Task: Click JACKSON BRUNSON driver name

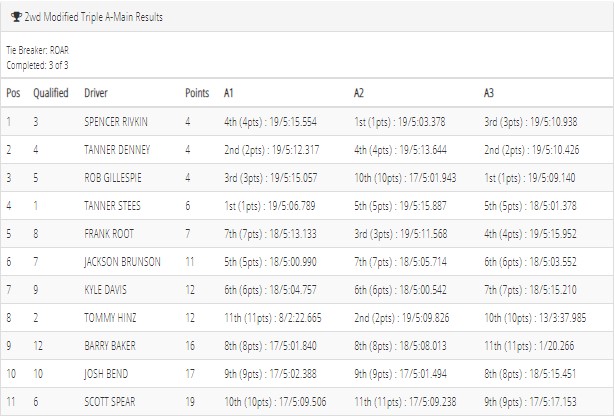Action: point(122,262)
